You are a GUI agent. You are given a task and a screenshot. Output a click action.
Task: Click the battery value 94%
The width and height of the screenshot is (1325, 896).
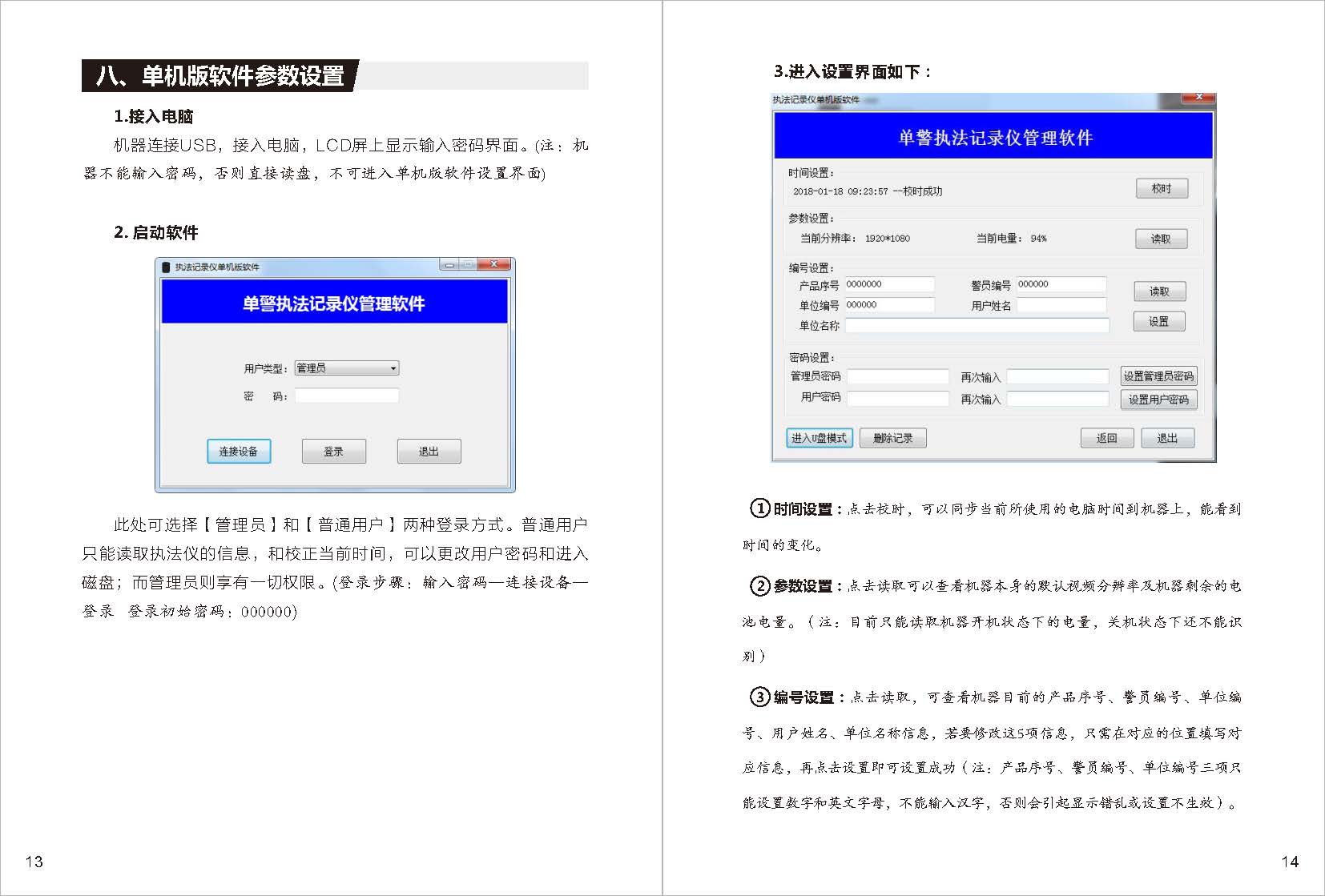click(1039, 239)
